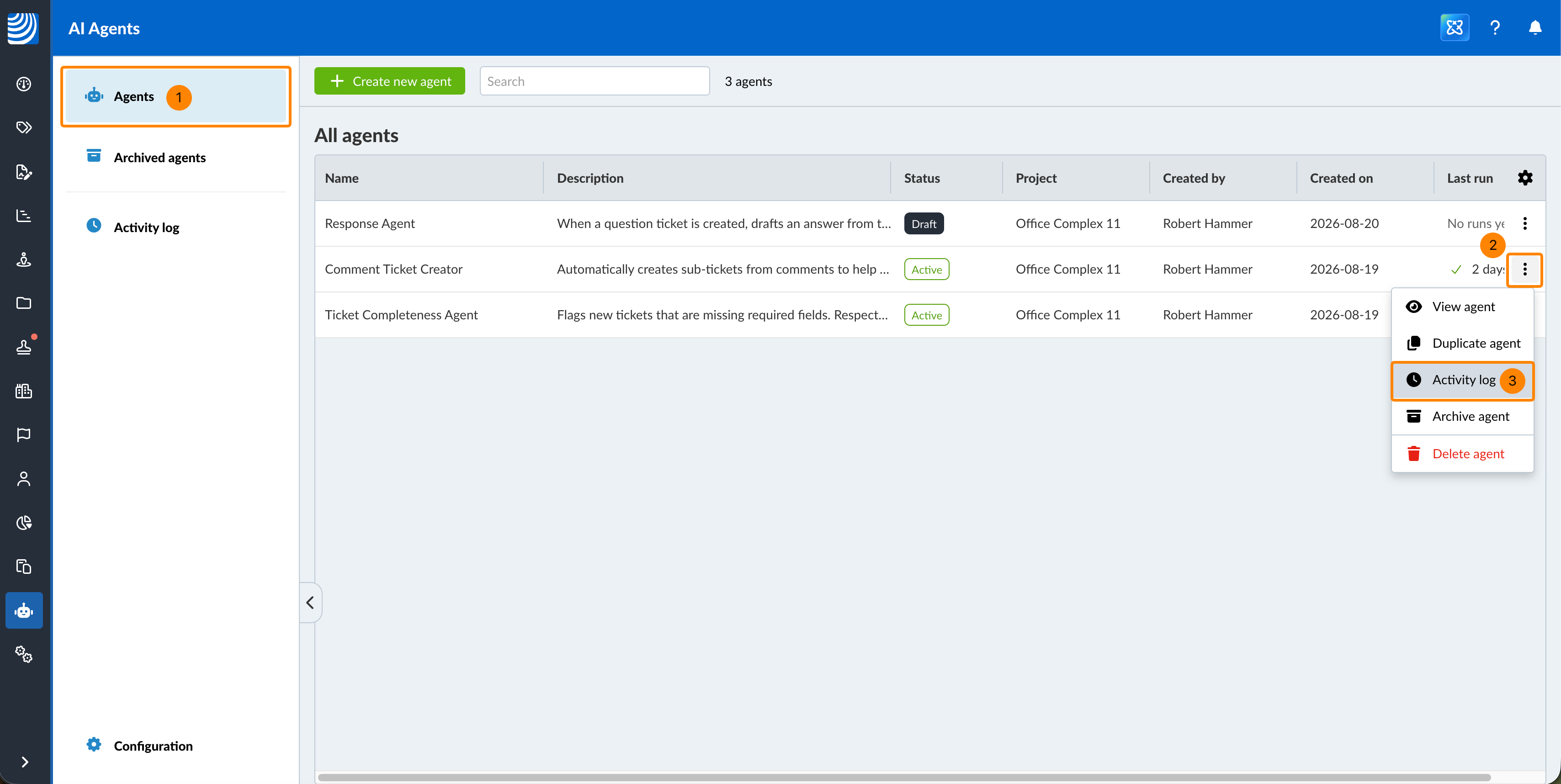1561x784 pixels.
Task: Open the Response Agent name link
Action: (x=370, y=223)
